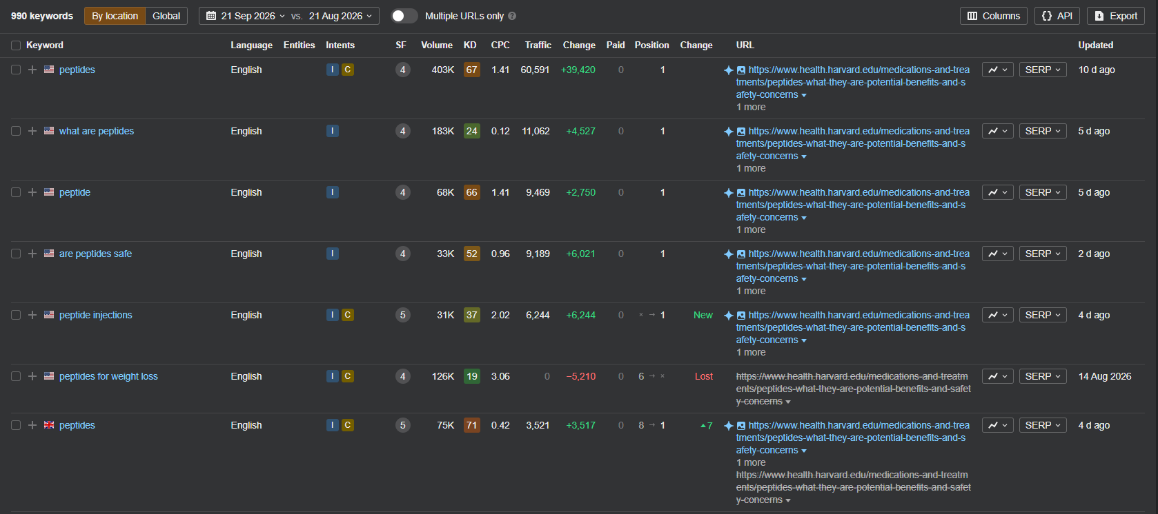This screenshot has height=514, width=1158.
Task: Click struck-through URL in 'peptides for weight loss' row
Action: [x=853, y=388]
